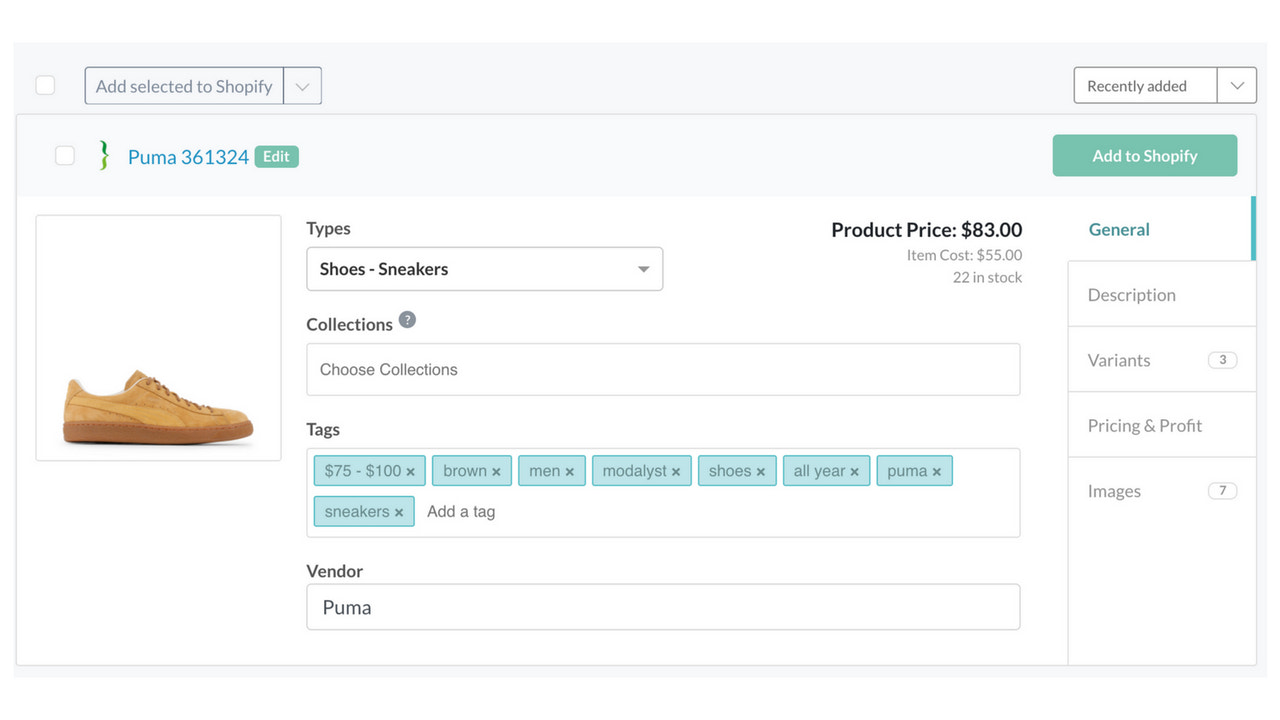Switch to the Variants tab
Image resolution: width=1280 pixels, height=720 pixels.
(x=1119, y=360)
